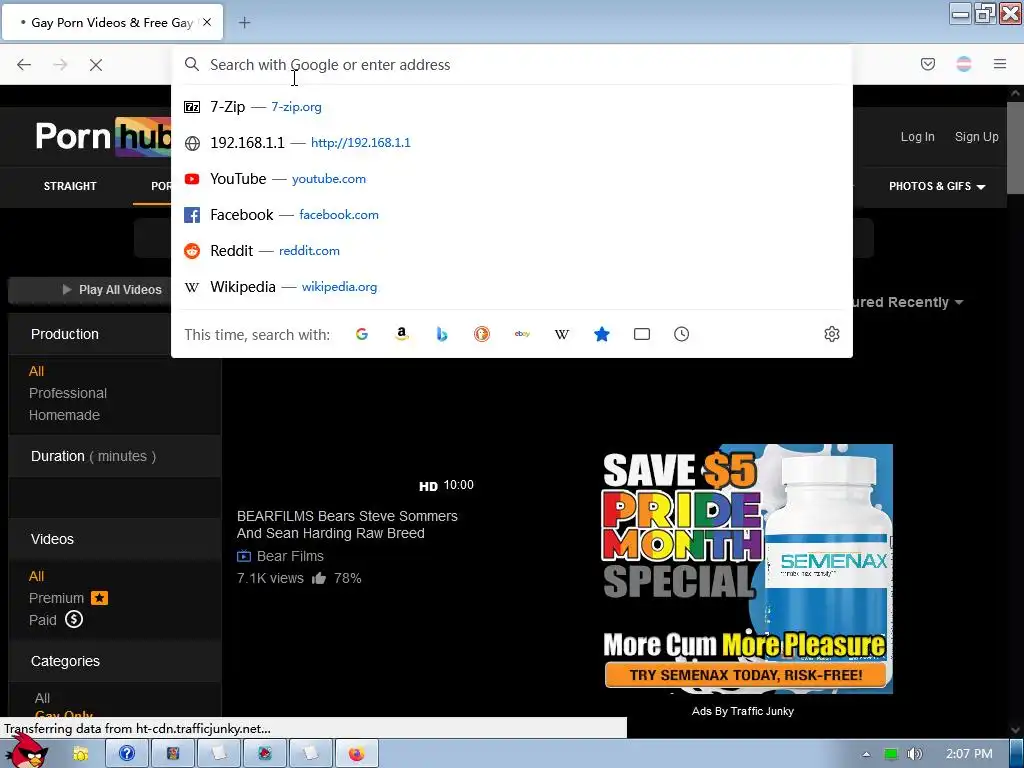Click the scrollbar down arrow
This screenshot has width=1024, height=768.
[x=1014, y=730]
